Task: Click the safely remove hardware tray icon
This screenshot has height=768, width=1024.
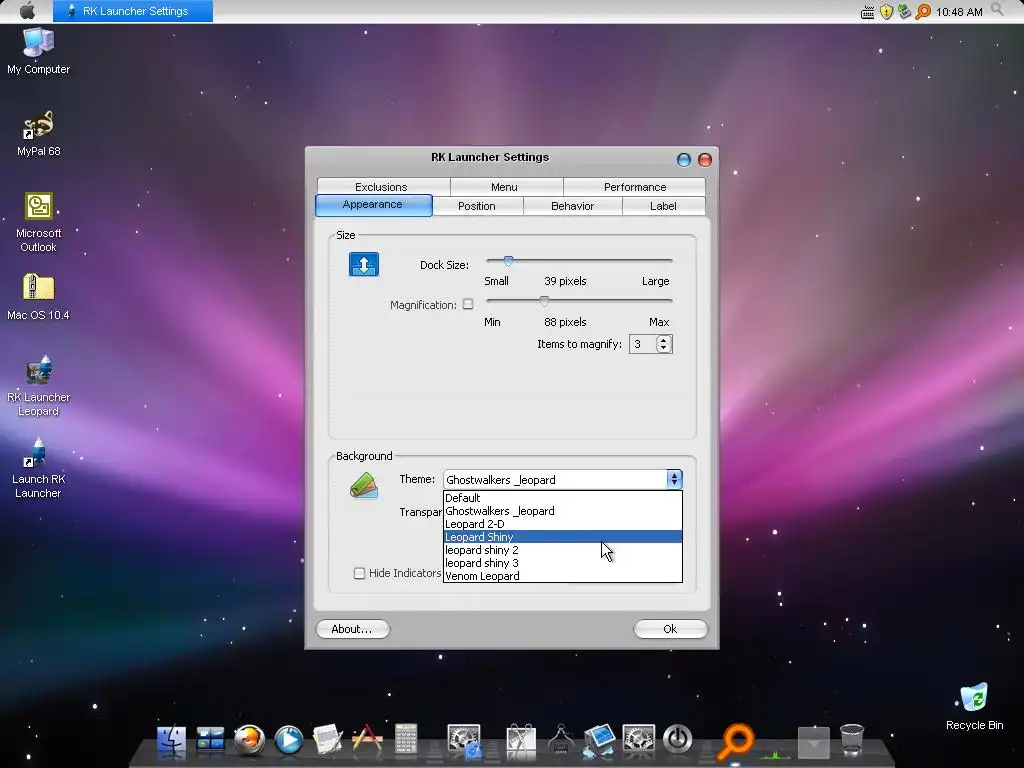Action: pyautogui.click(x=904, y=12)
